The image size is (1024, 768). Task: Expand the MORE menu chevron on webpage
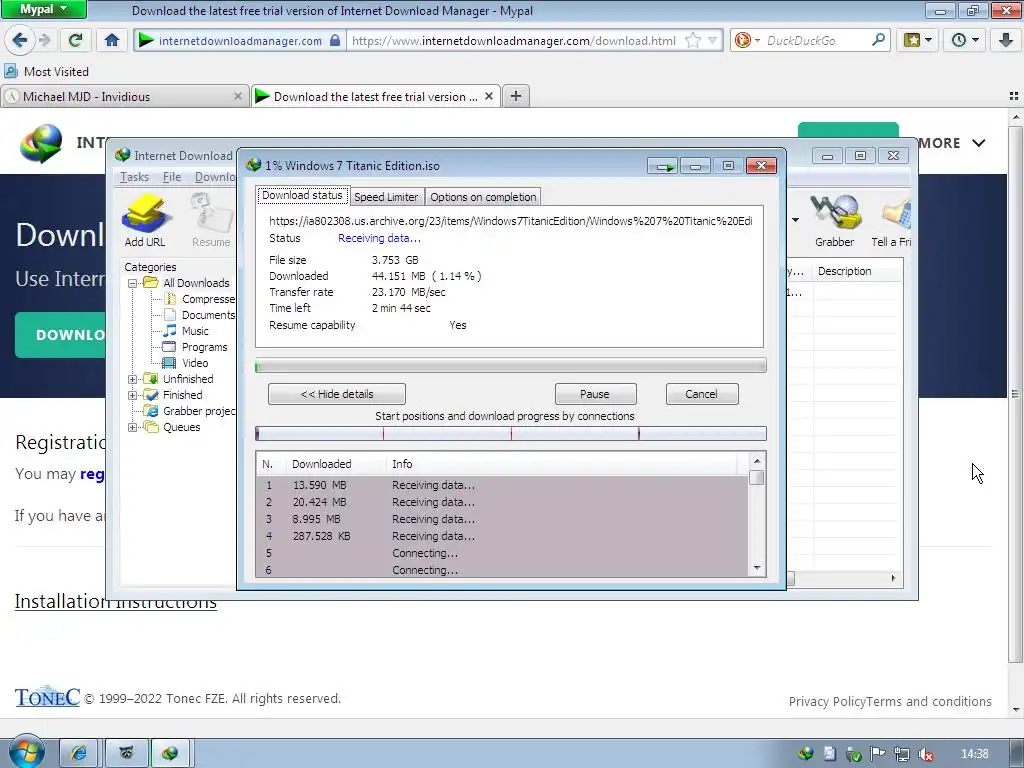tap(978, 143)
